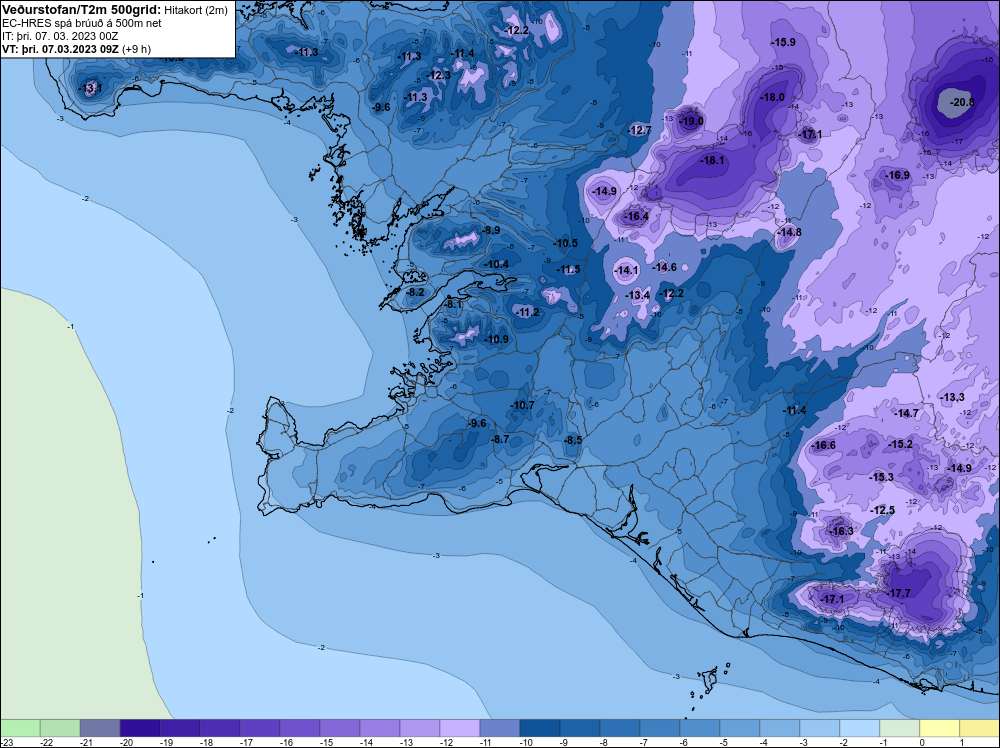
Task: Click the -1 pale green legend swatch
Action: [899, 728]
